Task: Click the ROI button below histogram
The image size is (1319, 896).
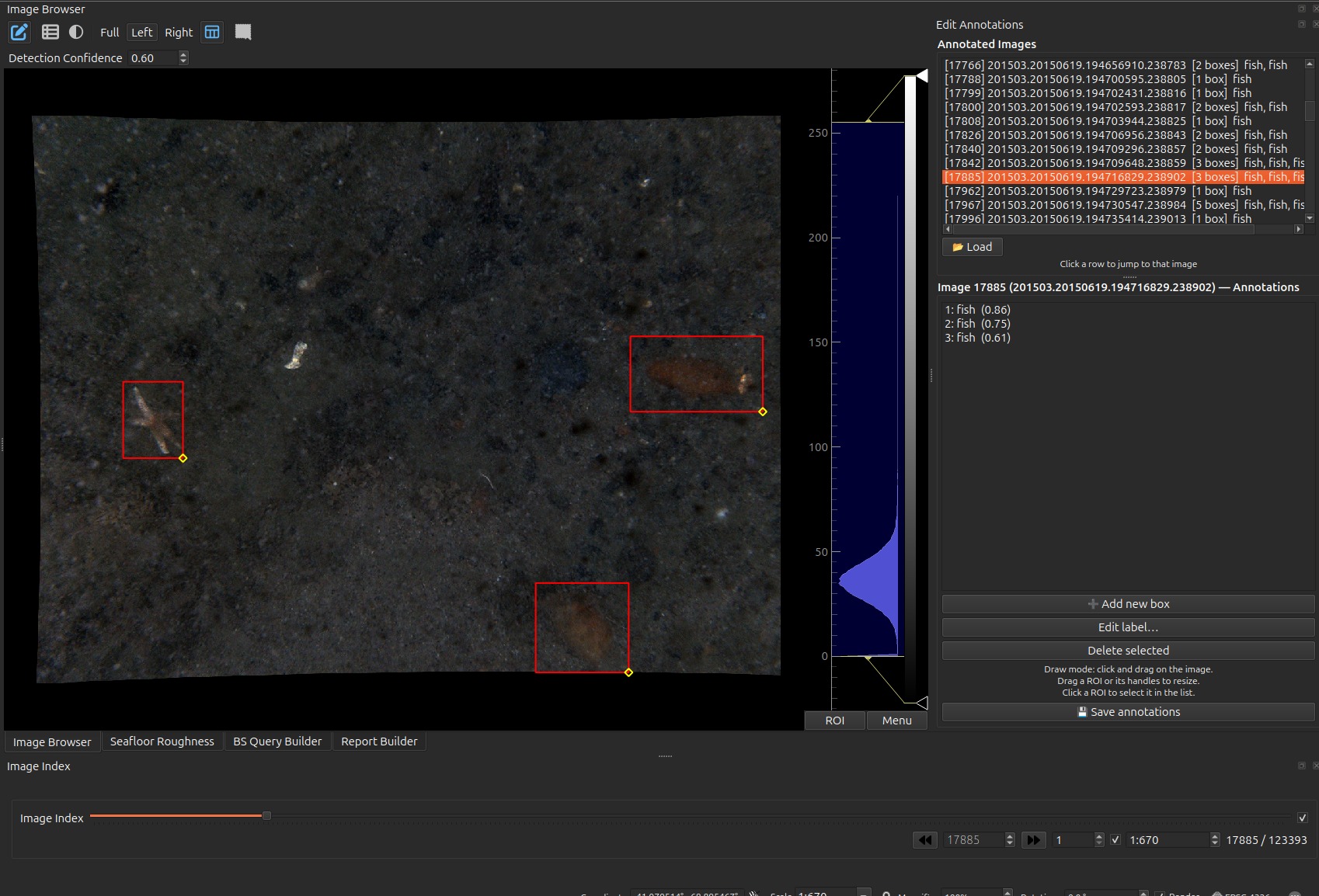Action: click(x=835, y=721)
